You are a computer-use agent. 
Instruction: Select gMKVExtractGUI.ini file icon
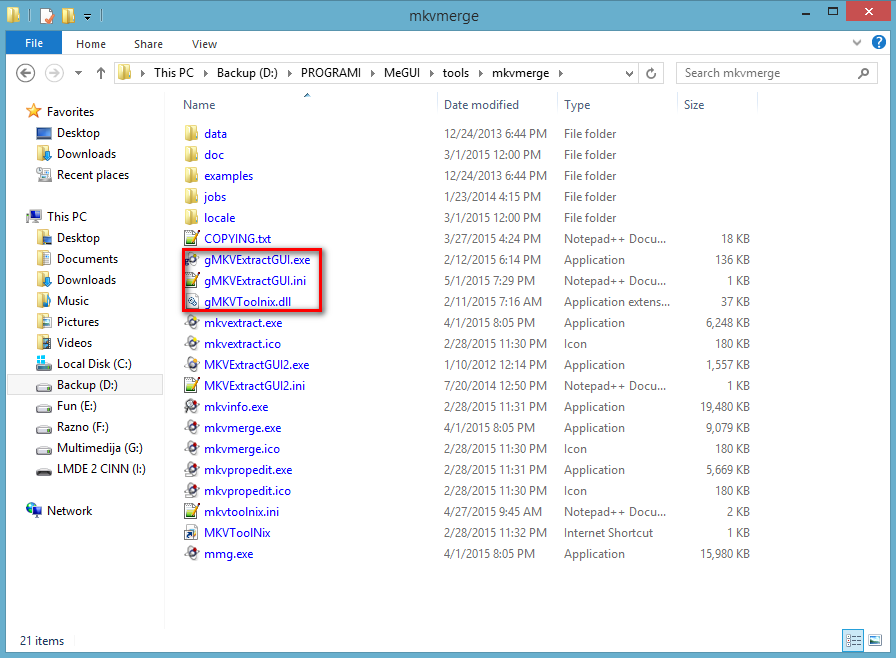[x=191, y=280]
